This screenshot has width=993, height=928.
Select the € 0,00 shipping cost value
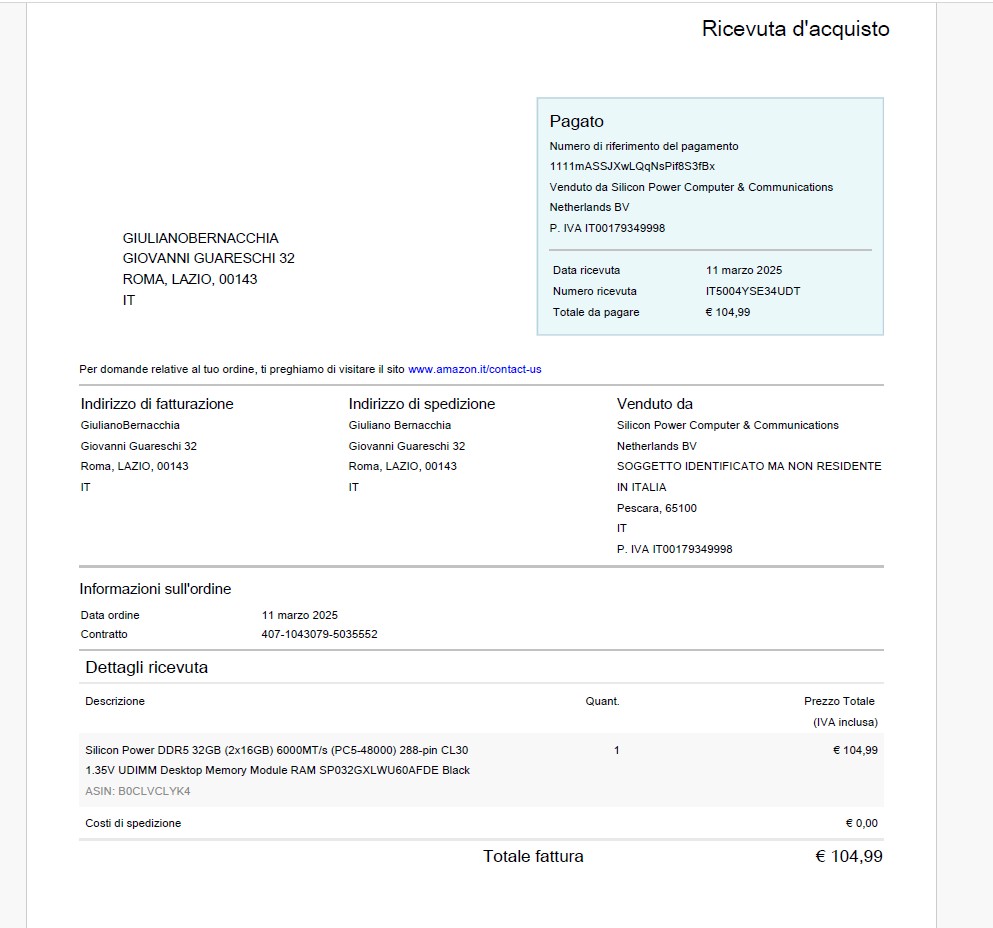(861, 823)
